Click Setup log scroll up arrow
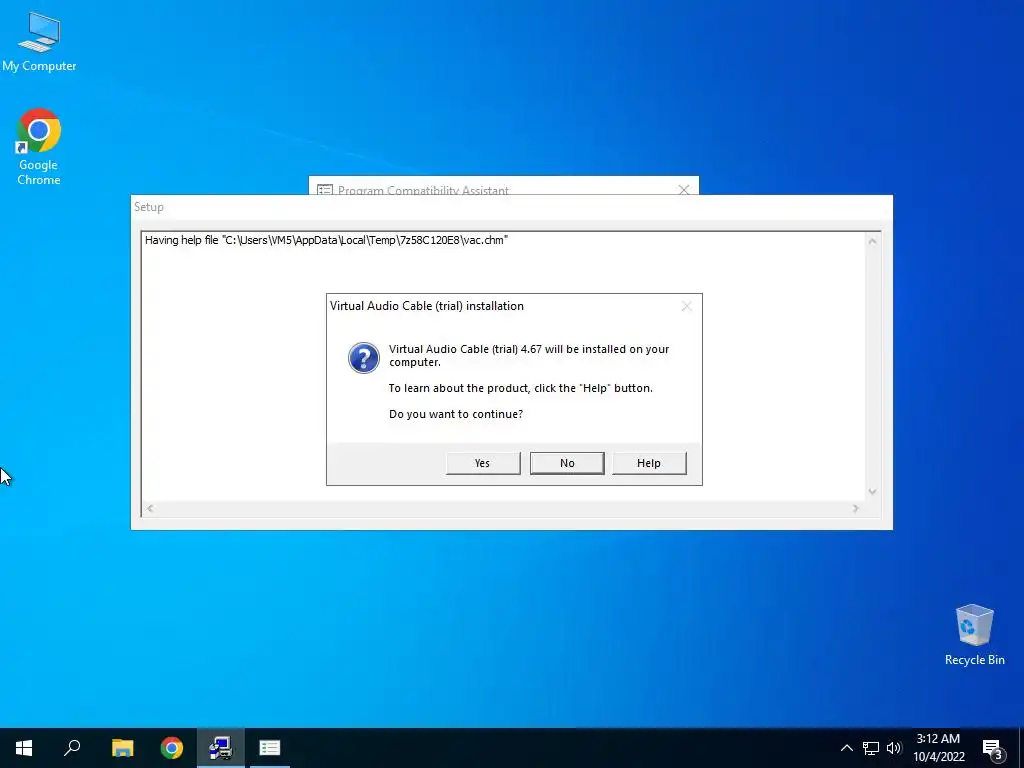1024x768 pixels. 872,241
